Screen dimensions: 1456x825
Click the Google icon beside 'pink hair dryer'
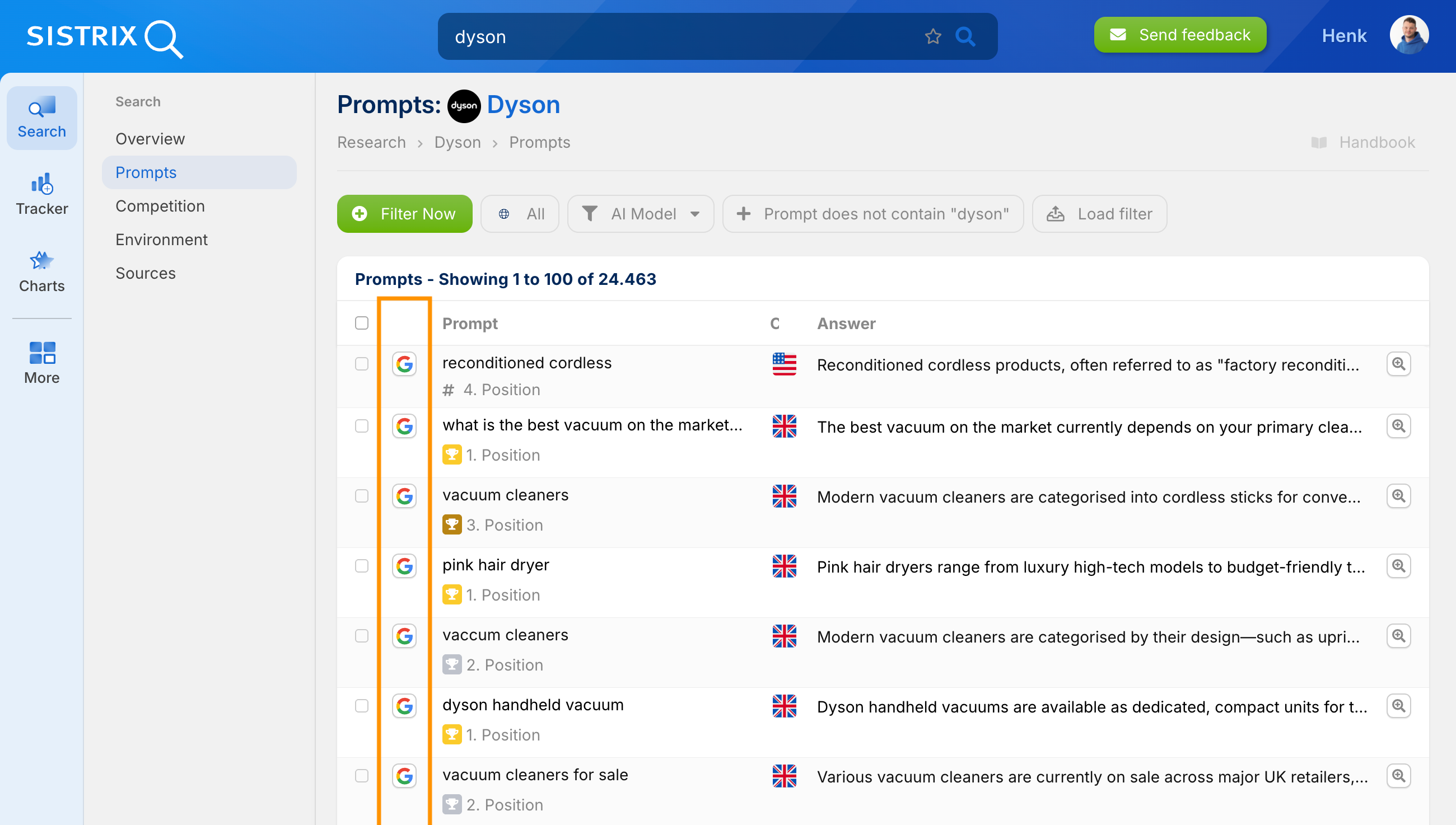pyautogui.click(x=404, y=565)
